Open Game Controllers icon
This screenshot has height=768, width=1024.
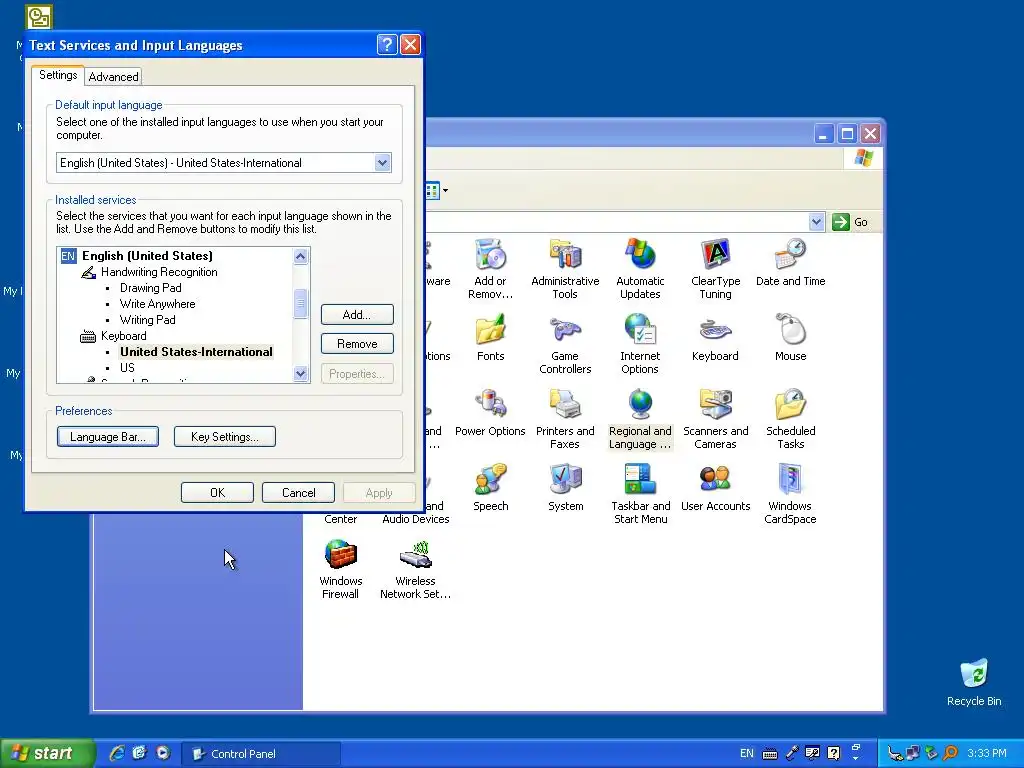coord(565,344)
